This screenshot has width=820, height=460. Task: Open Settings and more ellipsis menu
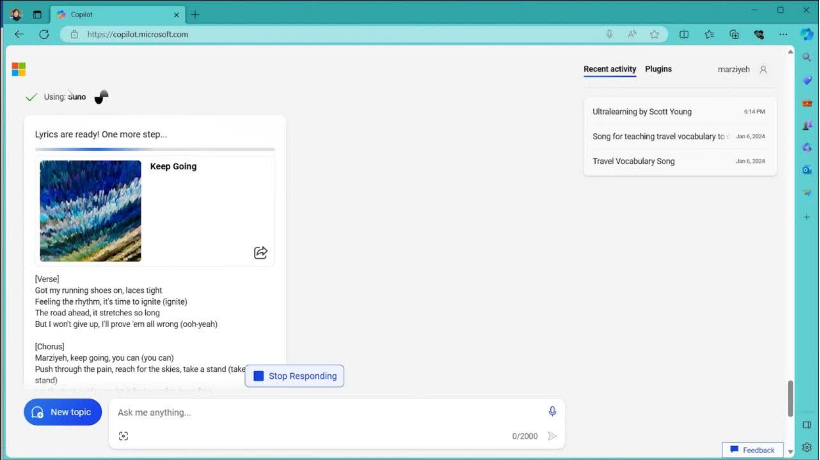(x=783, y=34)
